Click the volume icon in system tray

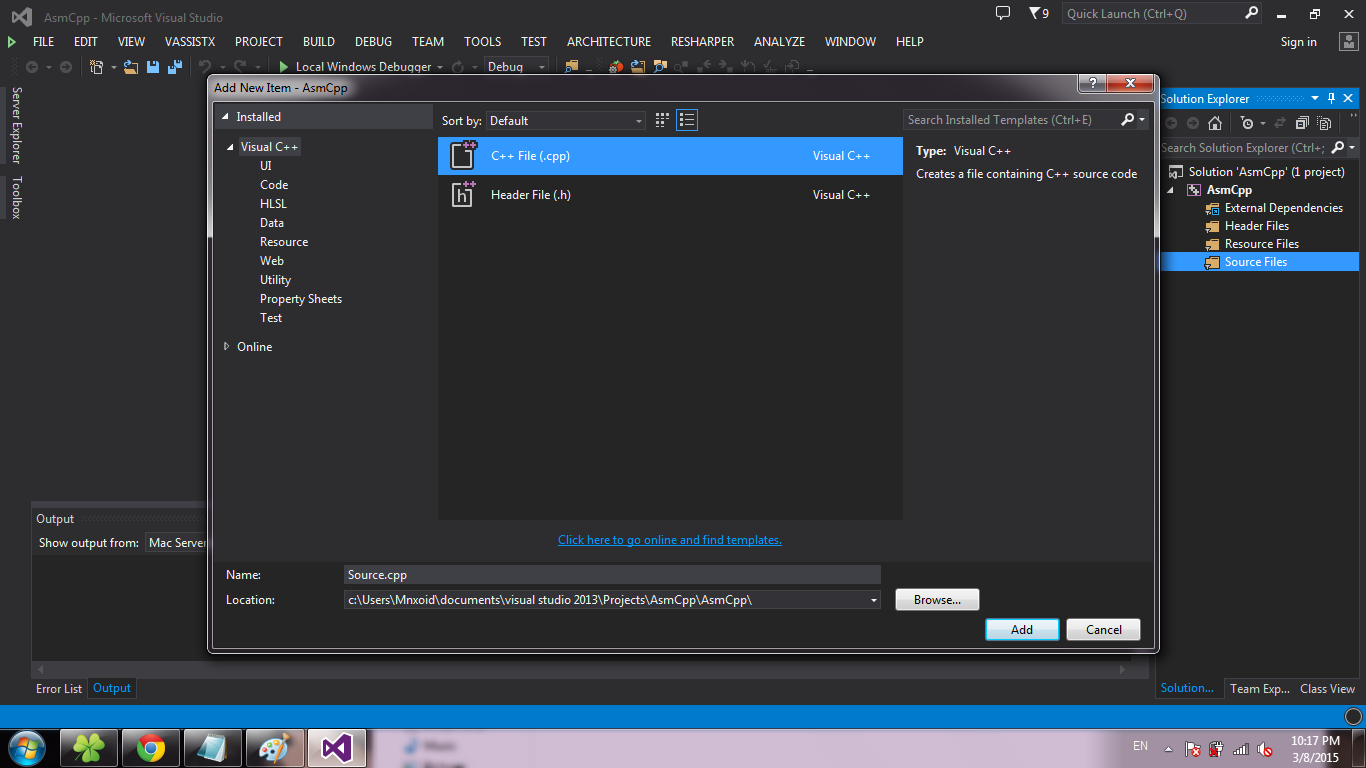coord(1265,749)
